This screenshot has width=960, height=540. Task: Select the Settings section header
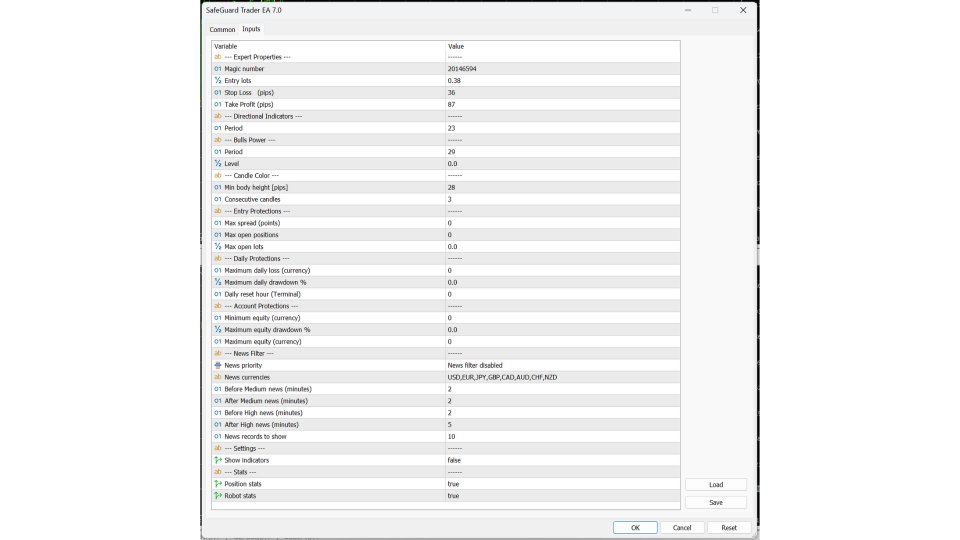coord(244,448)
